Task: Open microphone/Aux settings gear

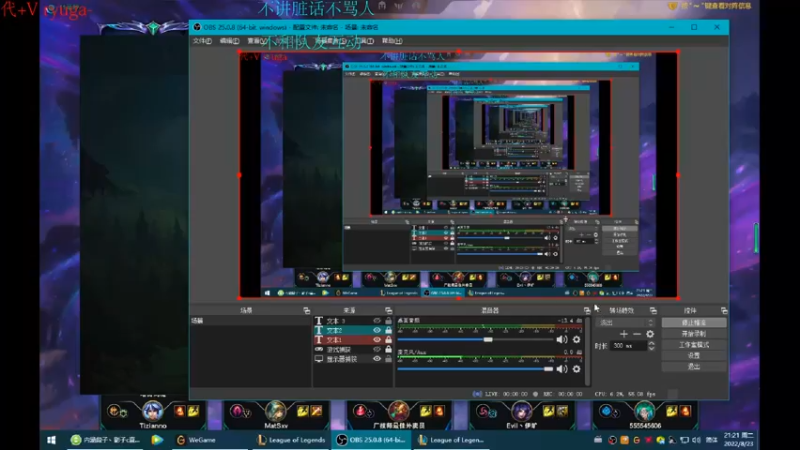Action: (x=577, y=369)
